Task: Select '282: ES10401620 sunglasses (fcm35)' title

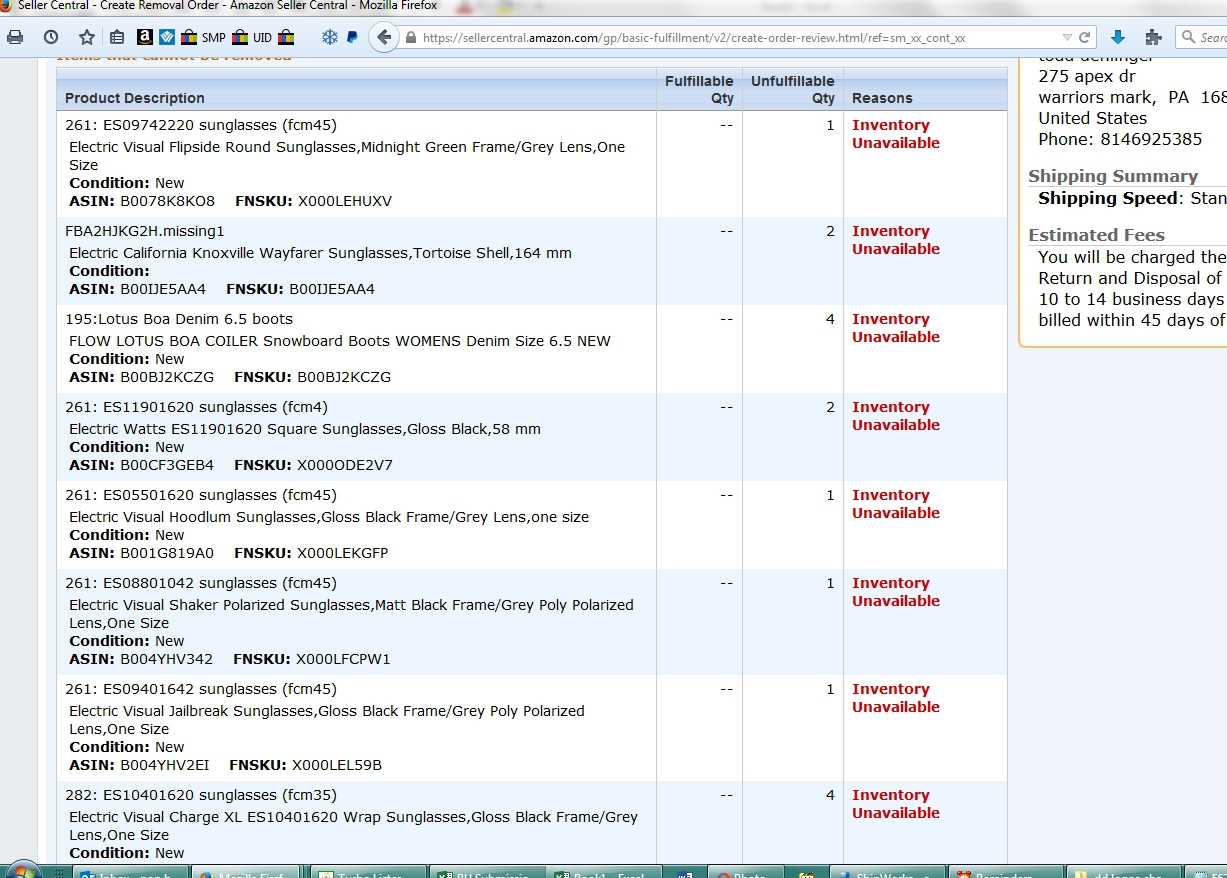Action: coord(201,795)
